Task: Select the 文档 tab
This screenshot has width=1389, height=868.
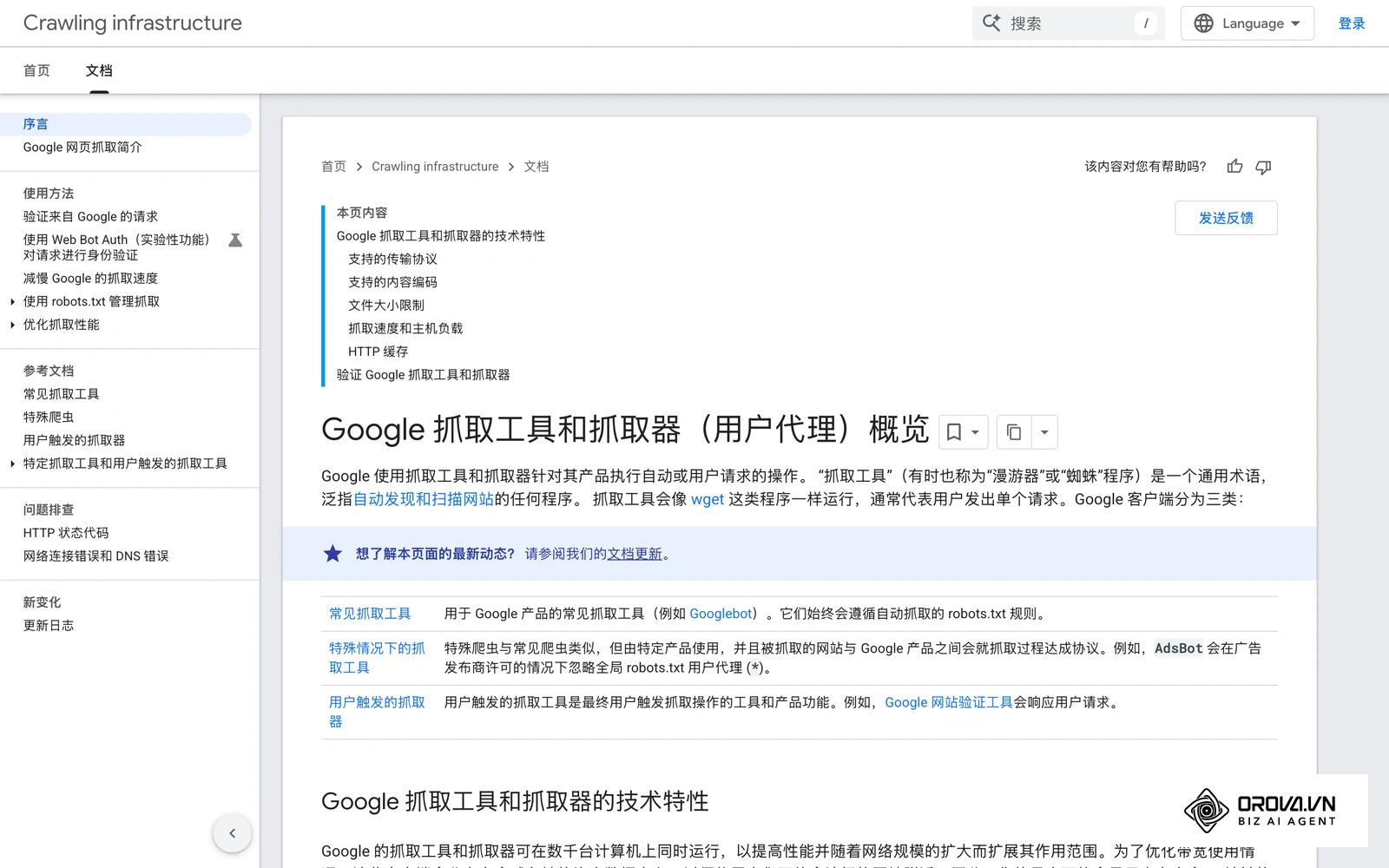Action: click(99, 70)
